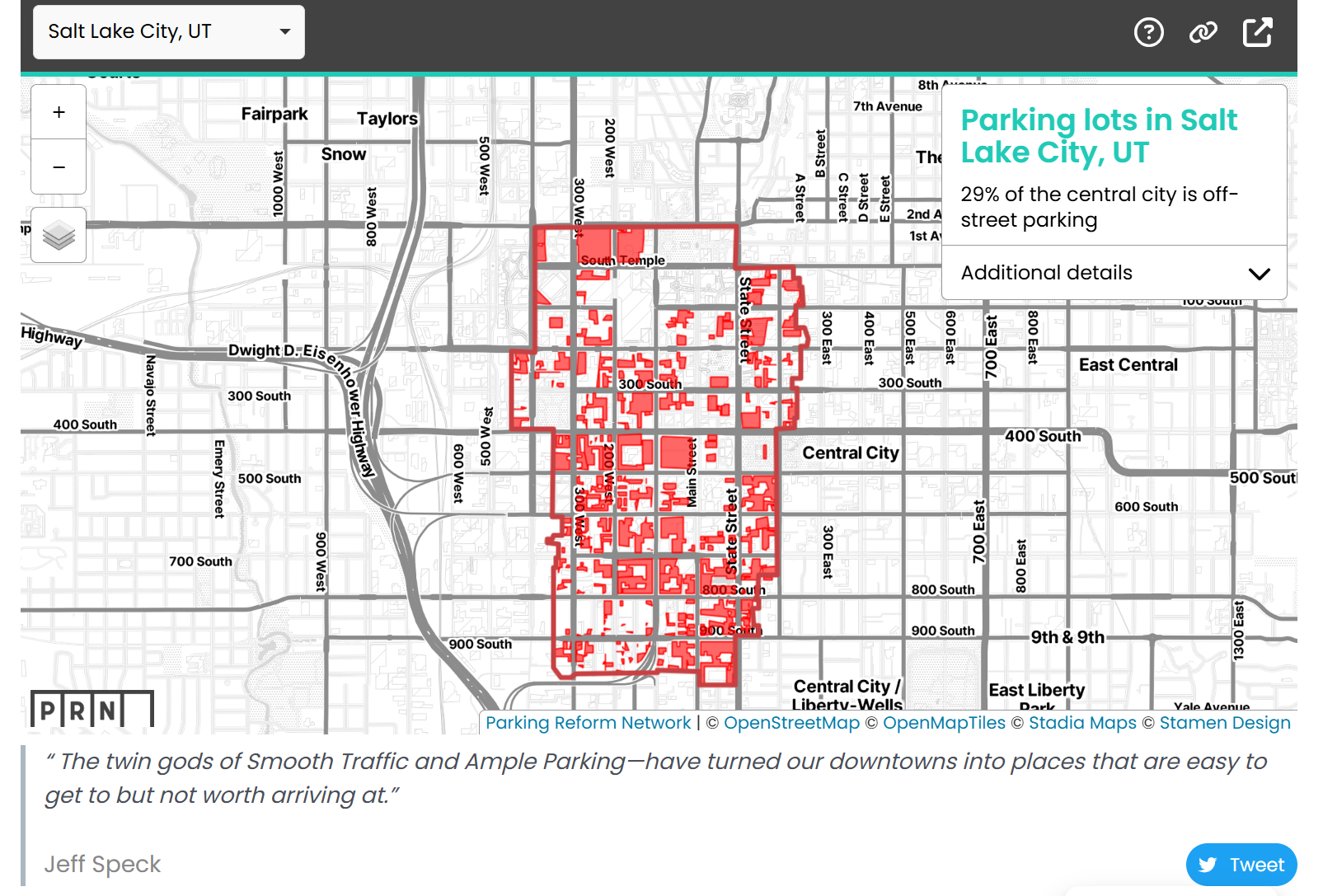Image resolution: width=1323 pixels, height=896 pixels.
Task: Click the Fairpark neighborhood label
Action: [x=274, y=114]
